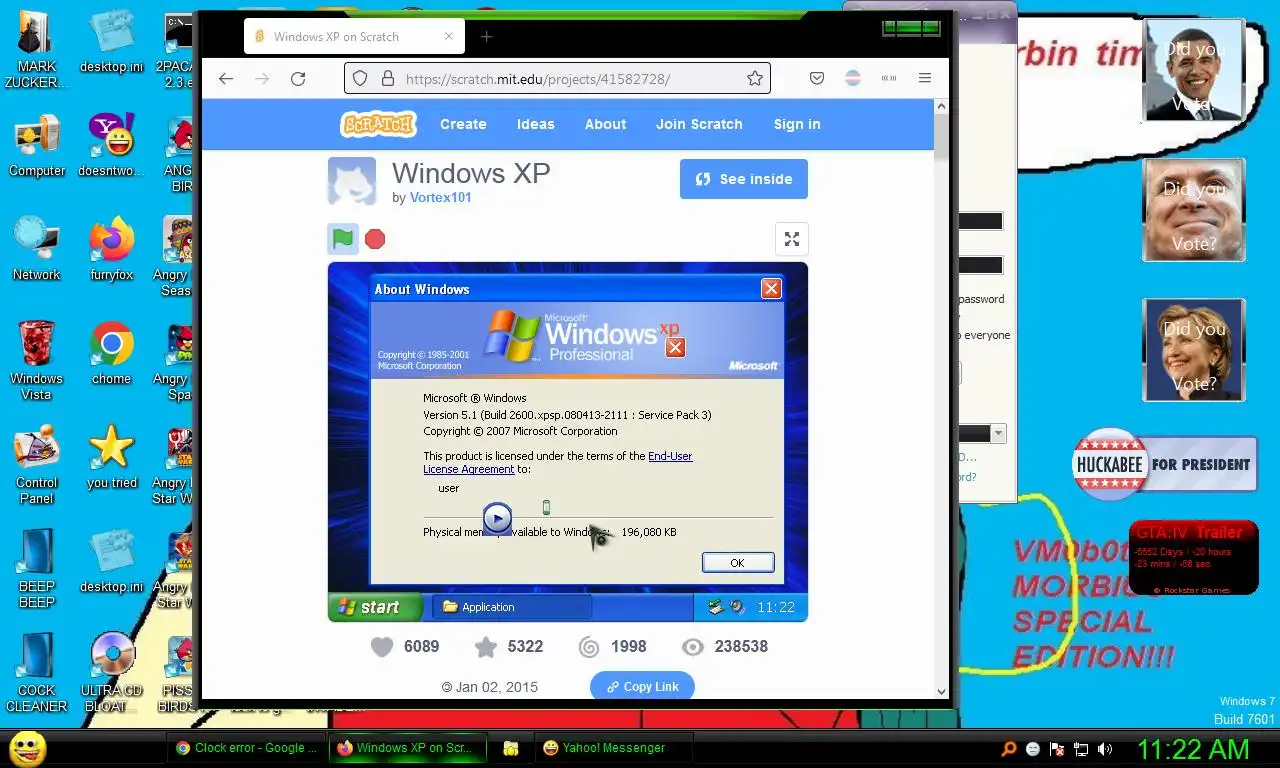This screenshot has width=1280, height=768.
Task: Open the Network desktop icon
Action: (x=37, y=250)
